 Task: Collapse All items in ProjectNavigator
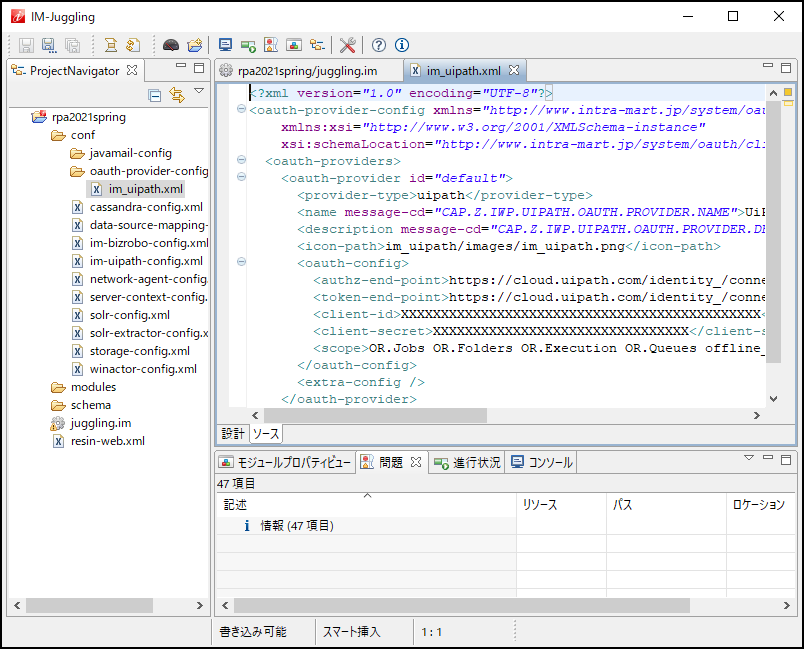(155, 95)
